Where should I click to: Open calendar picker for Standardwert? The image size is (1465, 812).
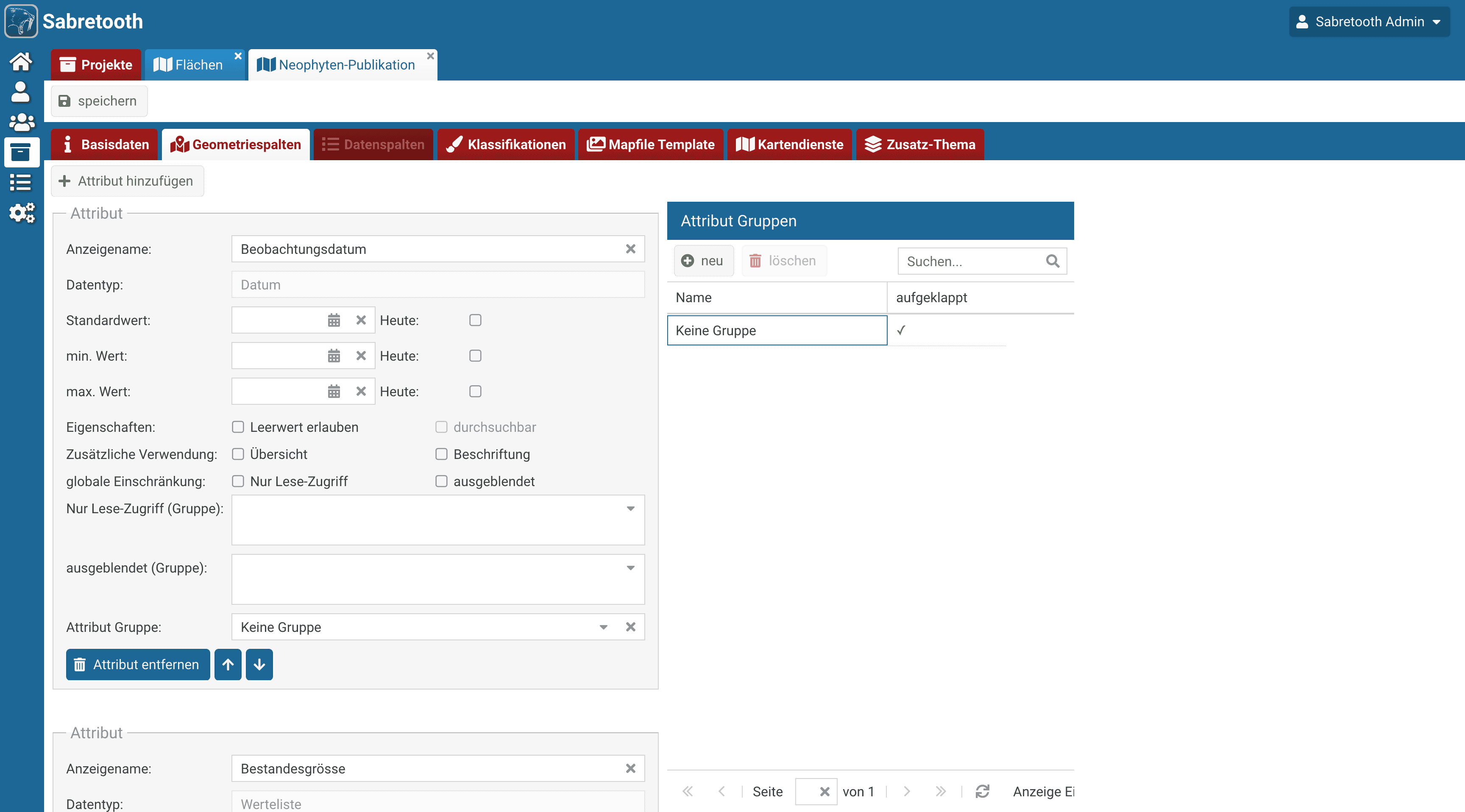pyautogui.click(x=334, y=320)
